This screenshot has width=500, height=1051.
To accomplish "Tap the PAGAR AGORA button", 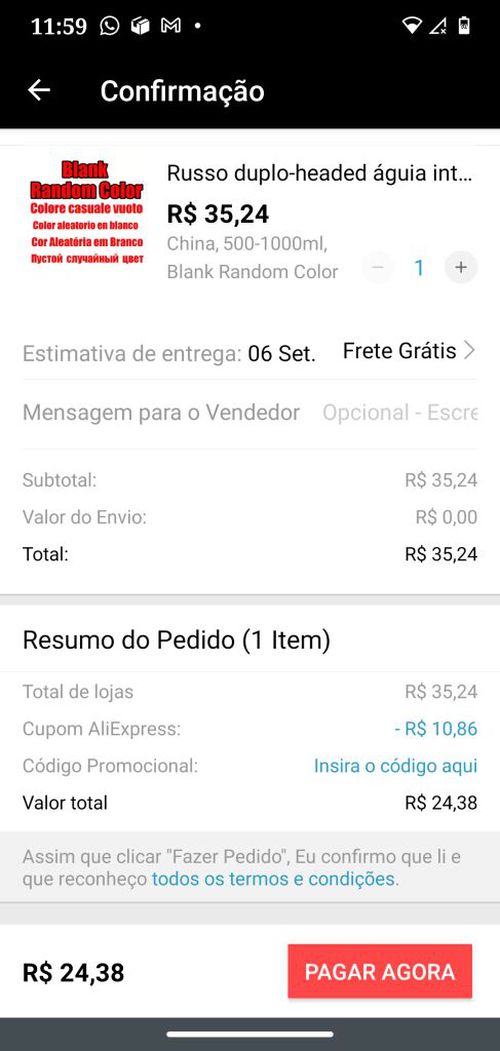I will click(380, 971).
